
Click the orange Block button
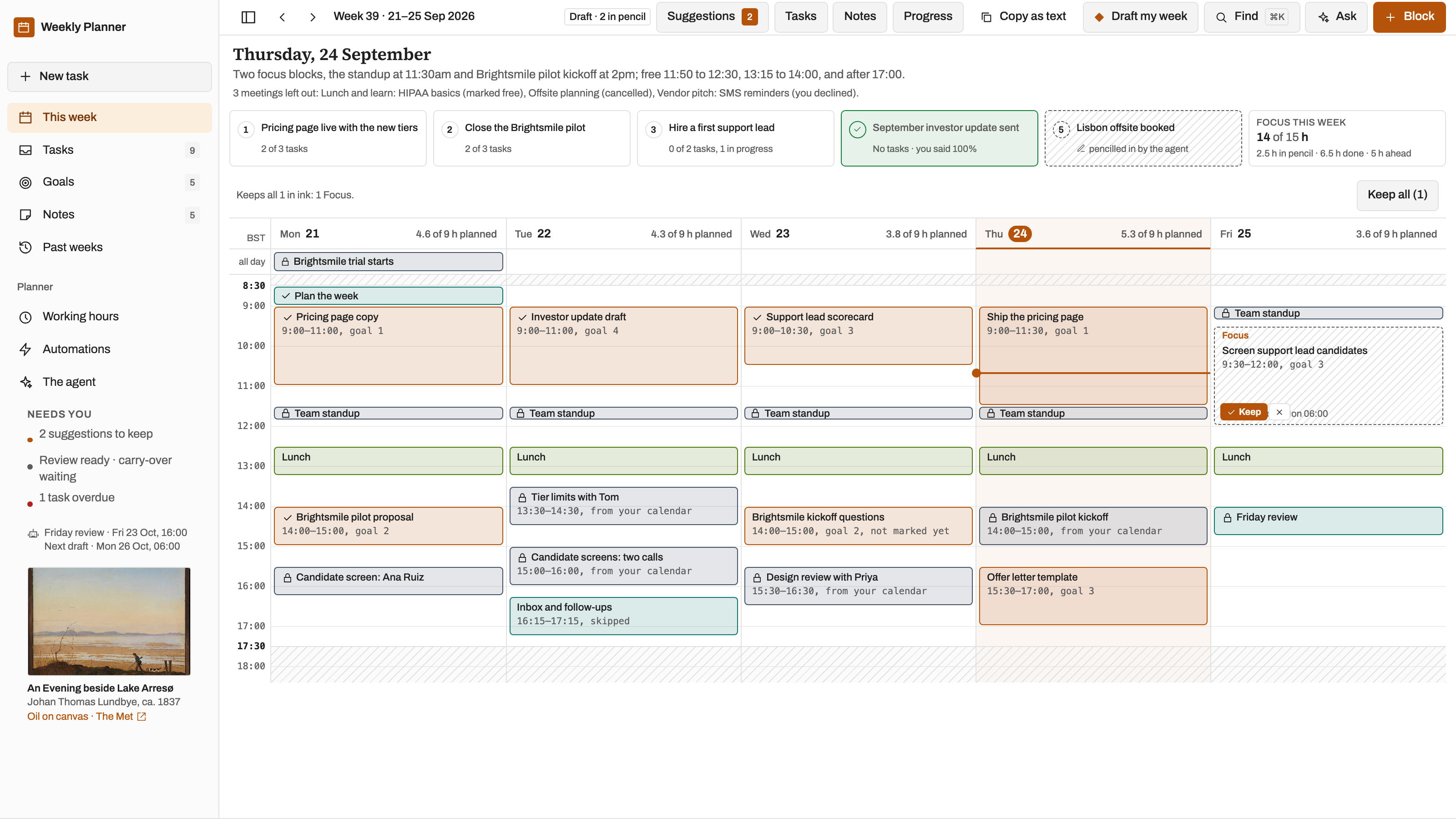pos(1409,17)
